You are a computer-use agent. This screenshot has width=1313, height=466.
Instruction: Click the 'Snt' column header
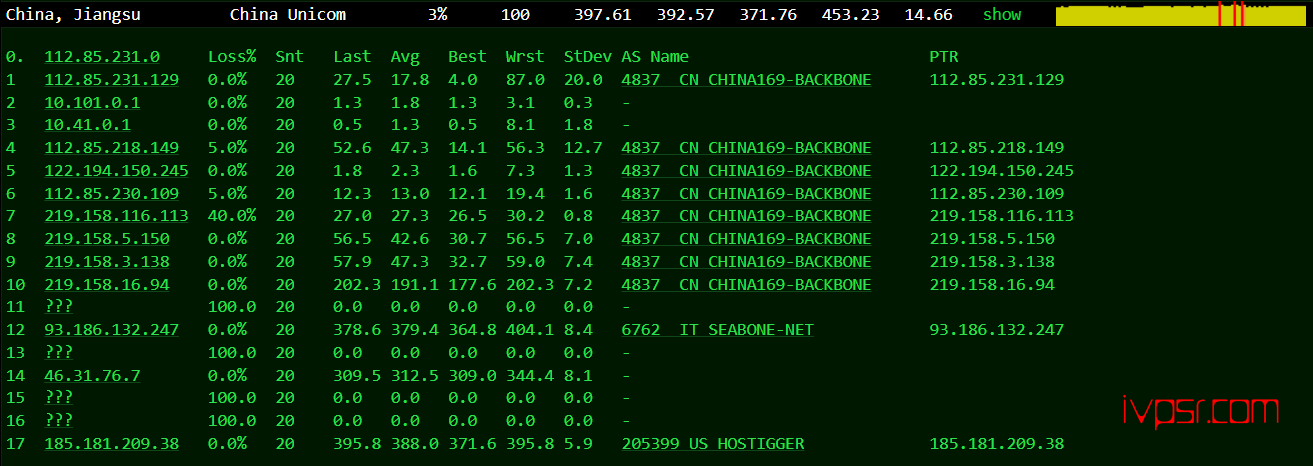tap(290, 57)
